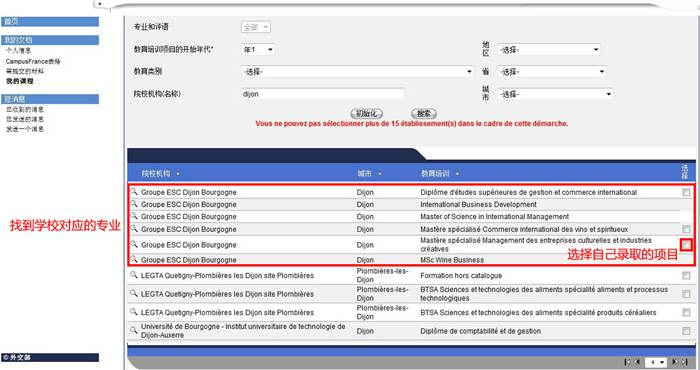700x370 pixels.
Task: Tick checkbox for BTSA spécialité produits céréaliers
Action: 686,313
